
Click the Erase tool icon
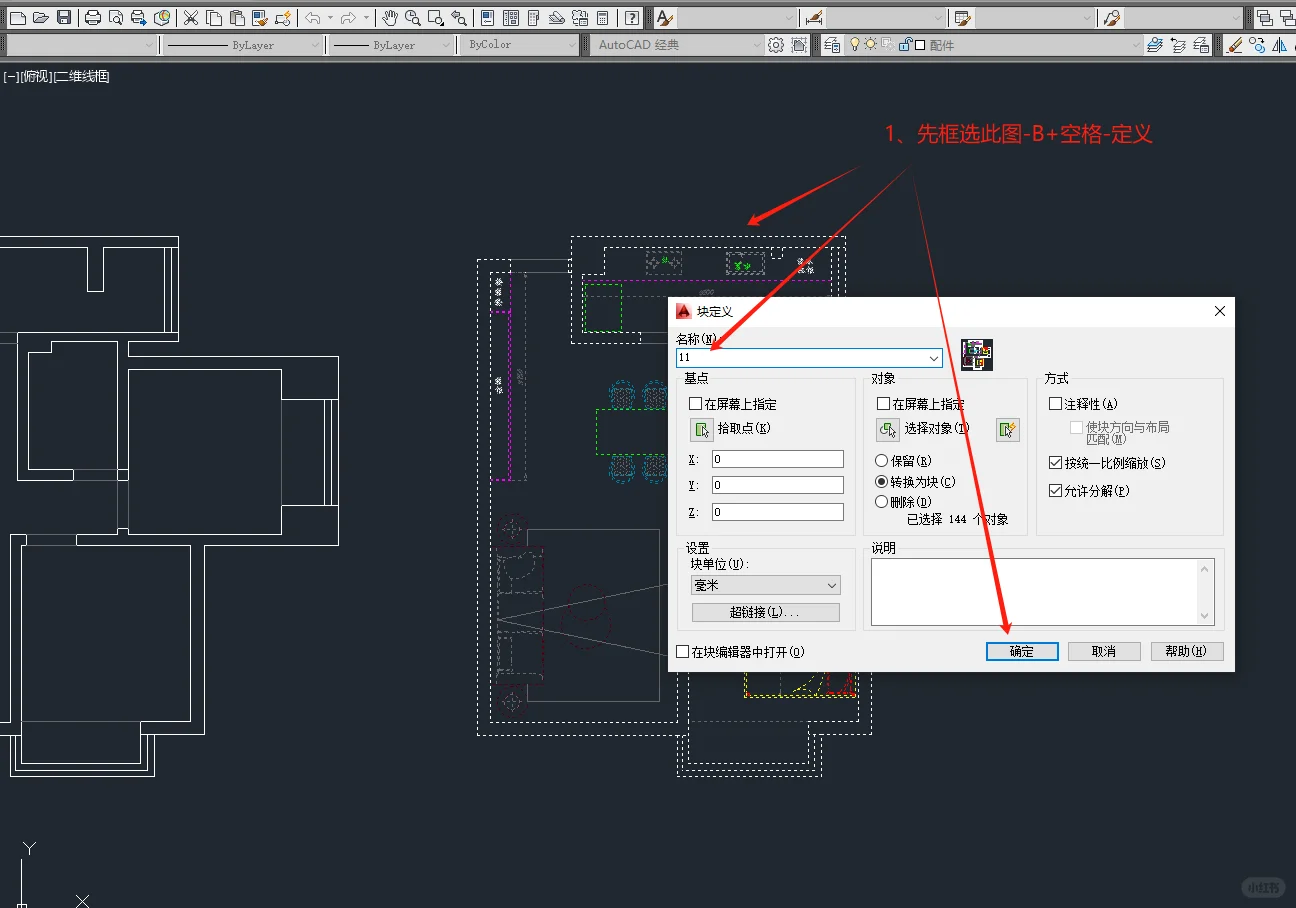[x=1234, y=45]
